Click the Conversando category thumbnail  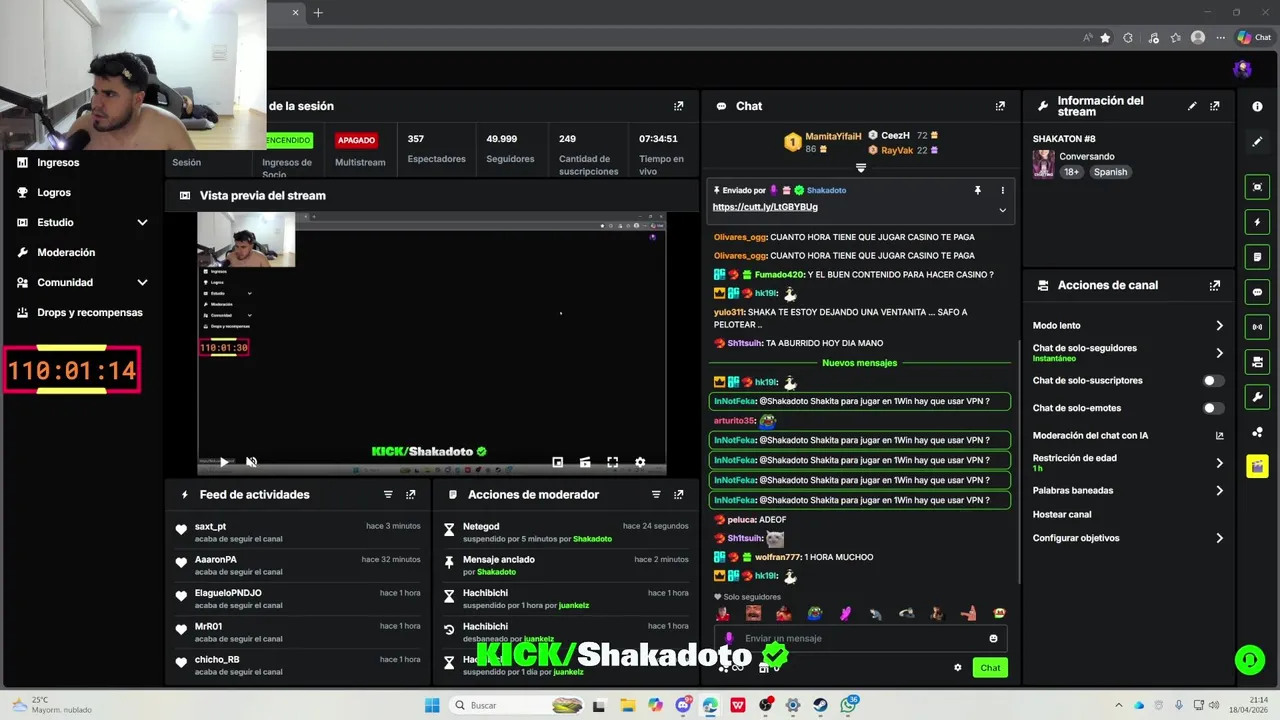pyautogui.click(x=1043, y=164)
